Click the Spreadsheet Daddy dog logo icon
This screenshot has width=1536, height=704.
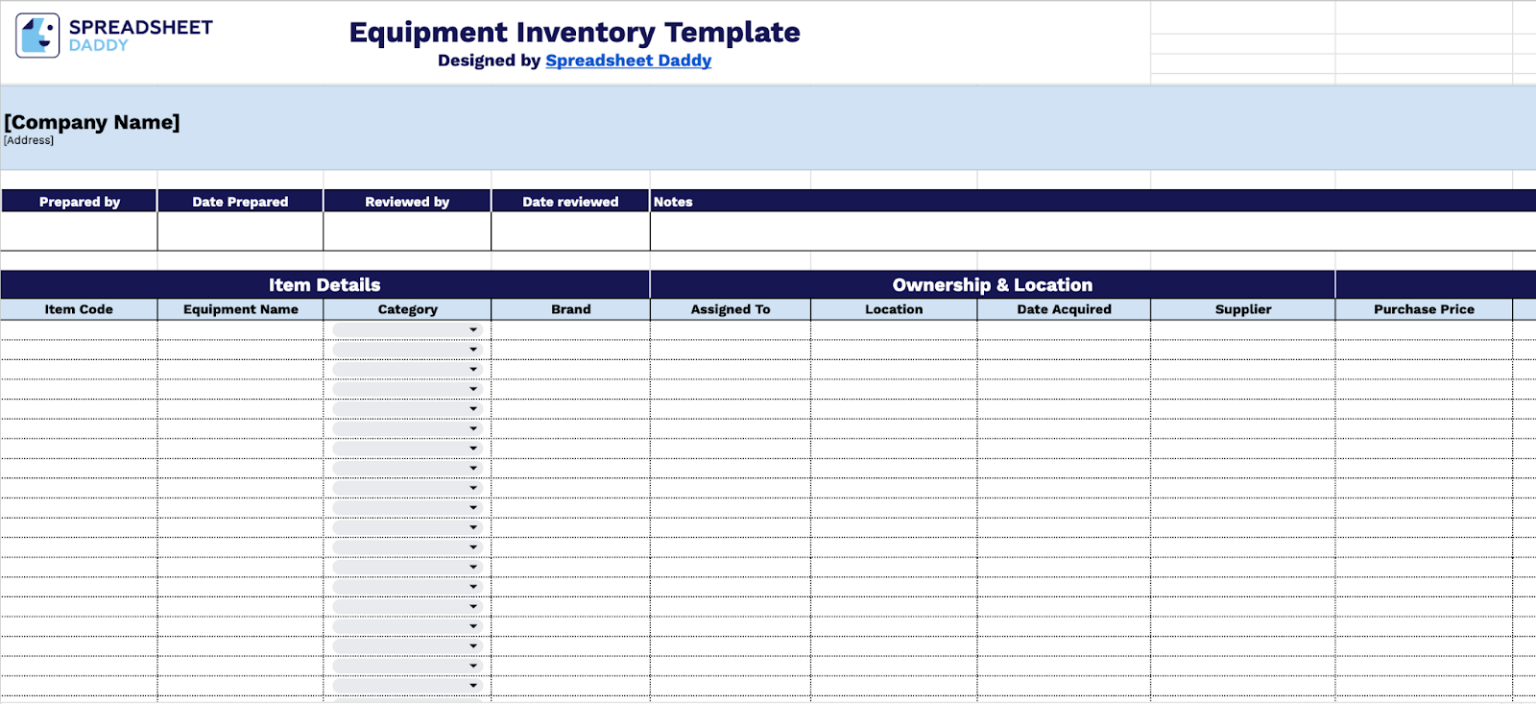click(x=36, y=33)
